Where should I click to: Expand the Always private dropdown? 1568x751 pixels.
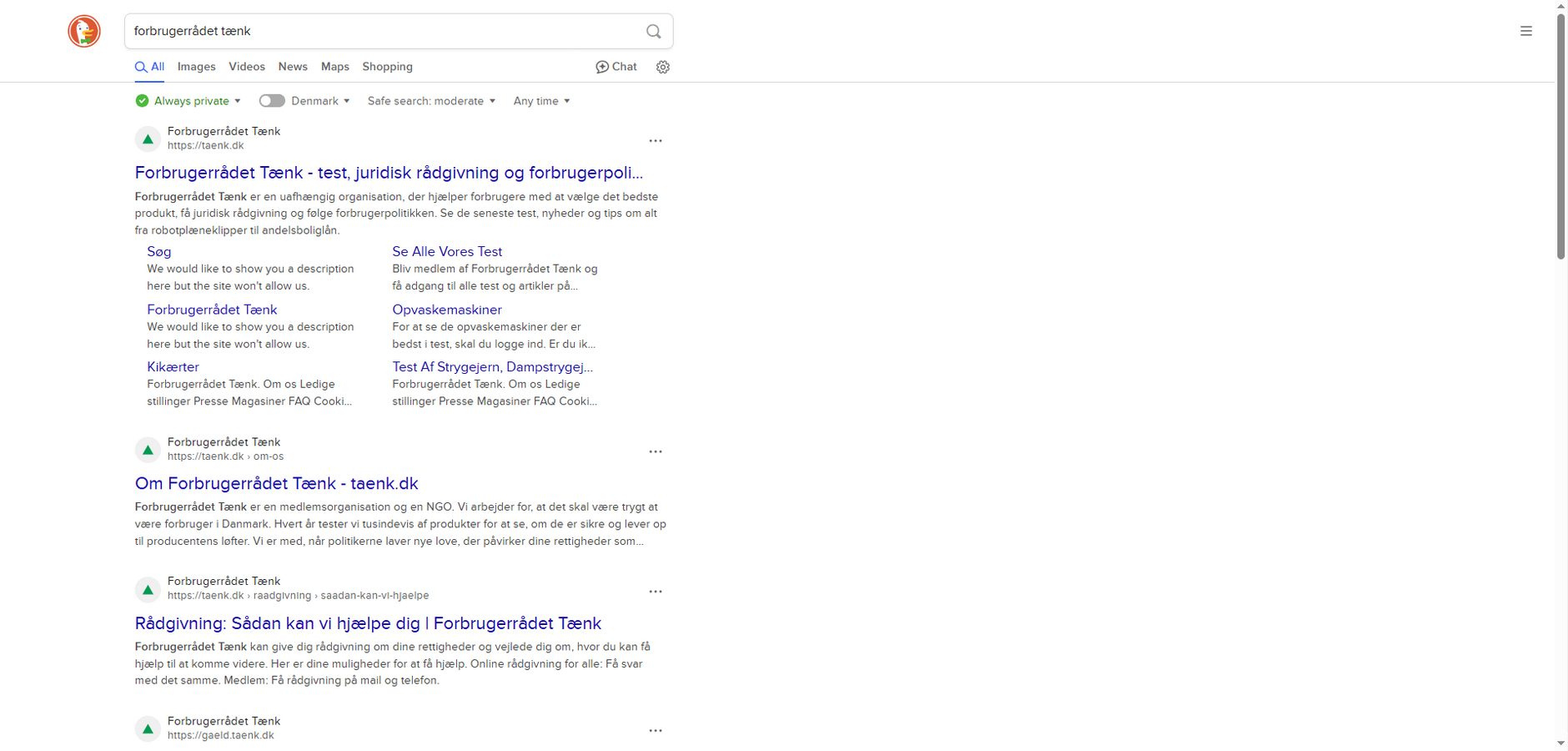pos(198,101)
